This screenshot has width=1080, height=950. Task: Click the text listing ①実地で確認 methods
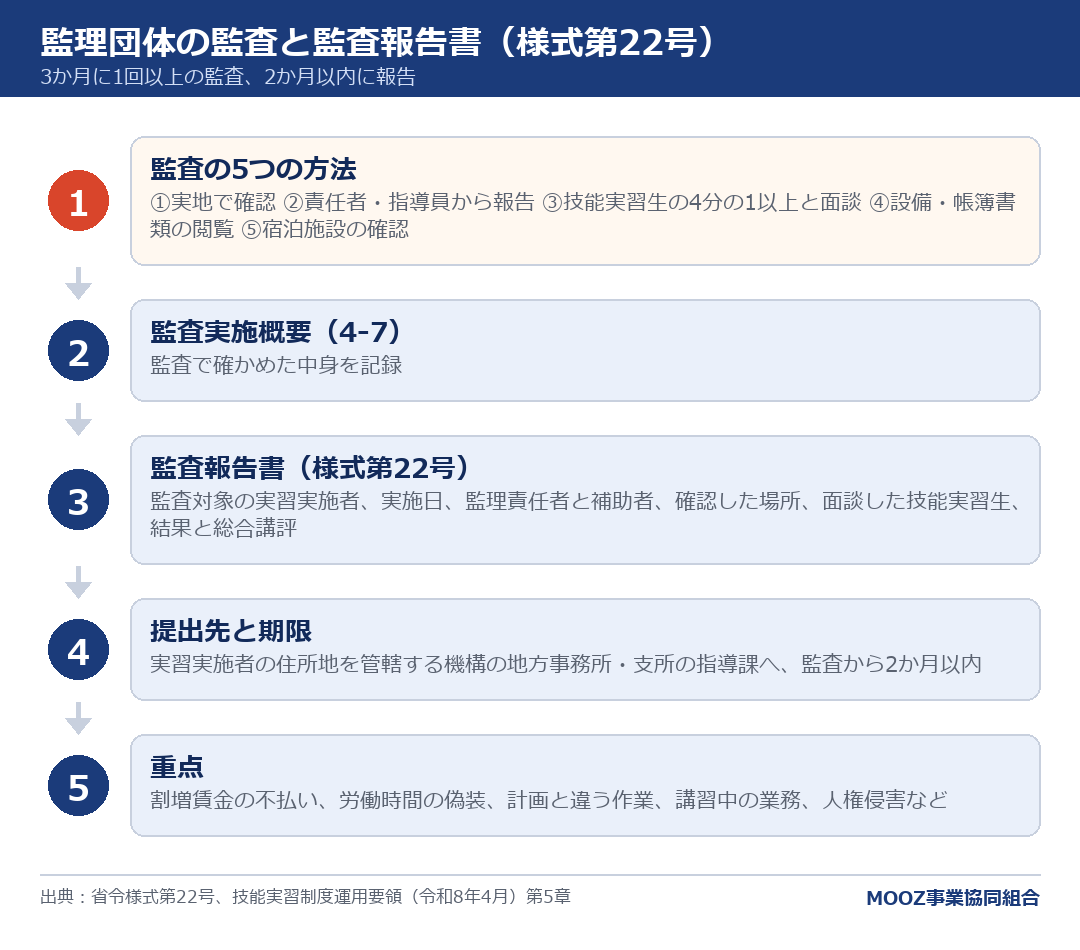(x=583, y=216)
